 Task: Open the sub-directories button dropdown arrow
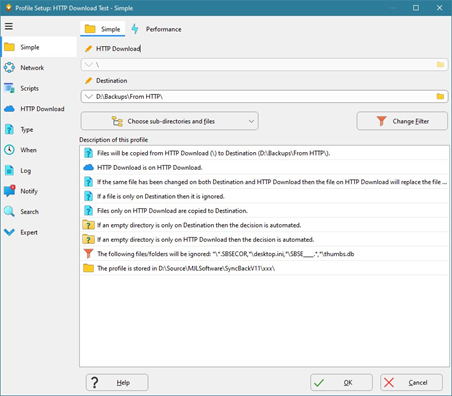(x=251, y=121)
